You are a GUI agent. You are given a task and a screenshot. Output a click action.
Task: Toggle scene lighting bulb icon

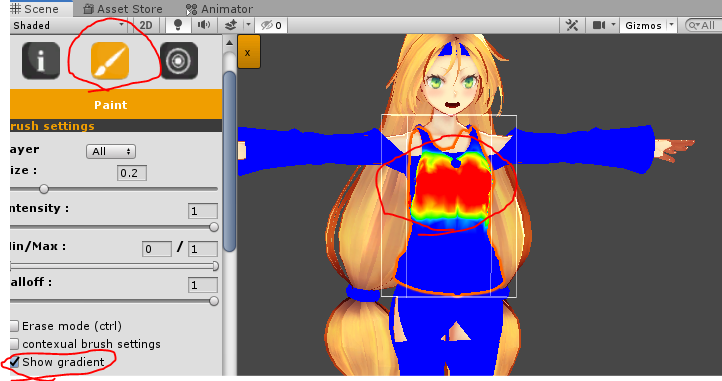[178, 25]
